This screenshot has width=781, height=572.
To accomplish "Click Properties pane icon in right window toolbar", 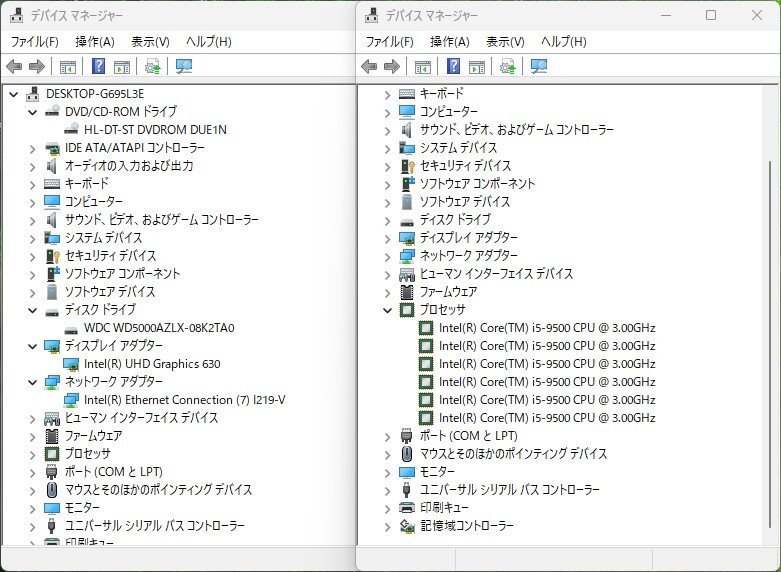I will (476, 66).
